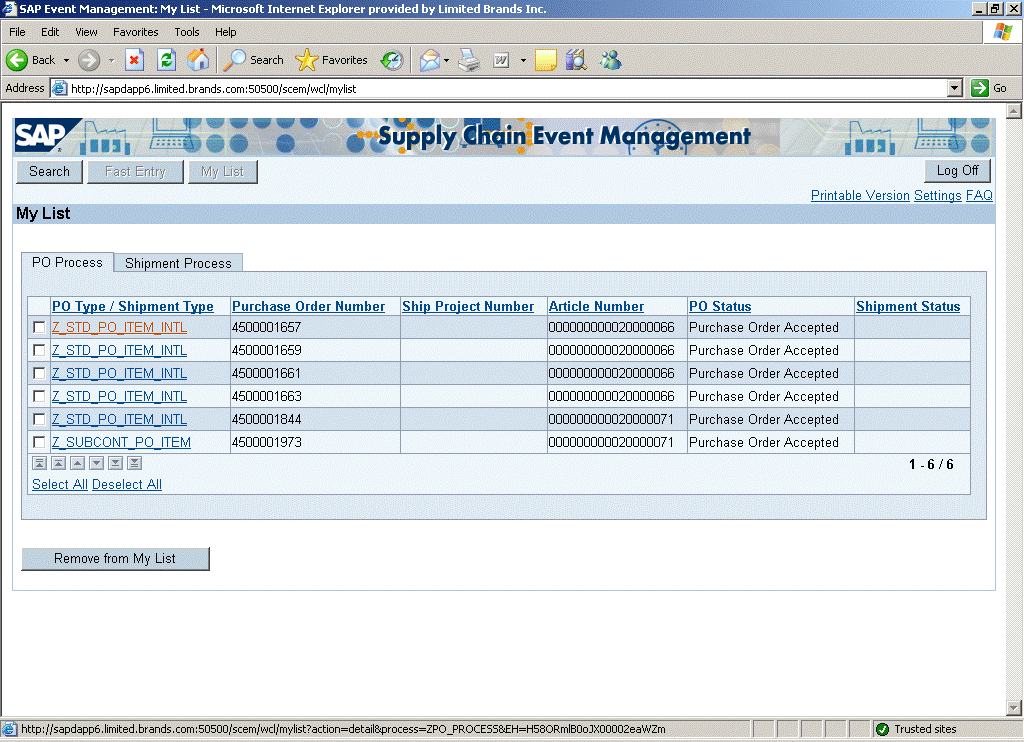Image resolution: width=1024 pixels, height=742 pixels.
Task: Click the page icon in address bar
Action: 59,88
